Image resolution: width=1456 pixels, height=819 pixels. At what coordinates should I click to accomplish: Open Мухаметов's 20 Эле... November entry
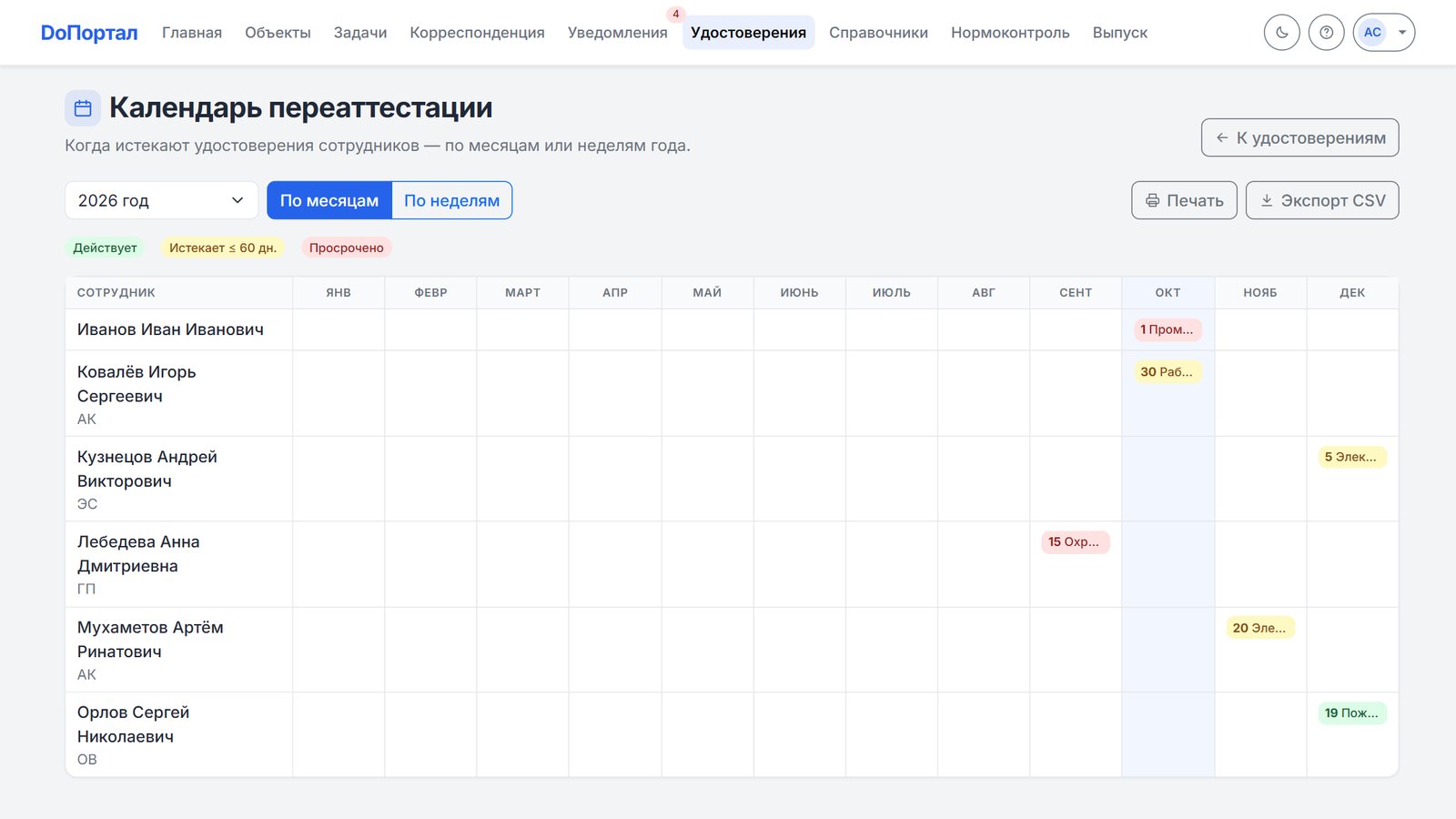1259,628
